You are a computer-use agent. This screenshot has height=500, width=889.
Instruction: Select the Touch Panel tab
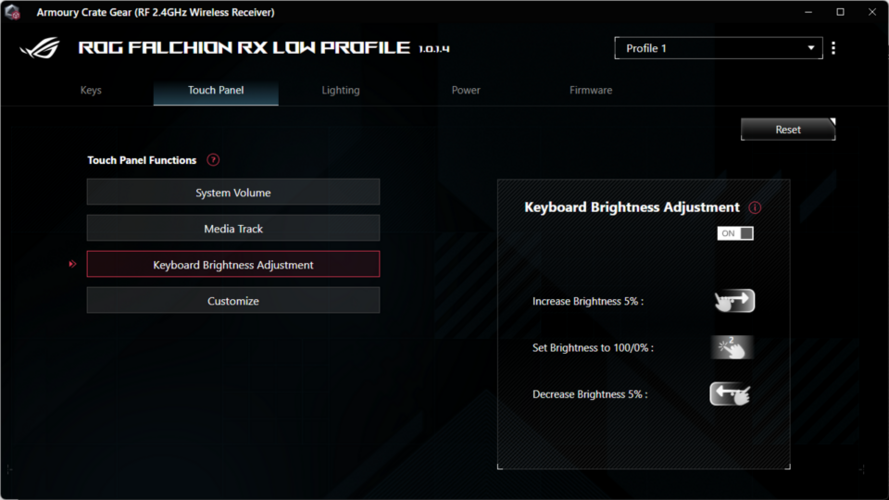point(216,90)
